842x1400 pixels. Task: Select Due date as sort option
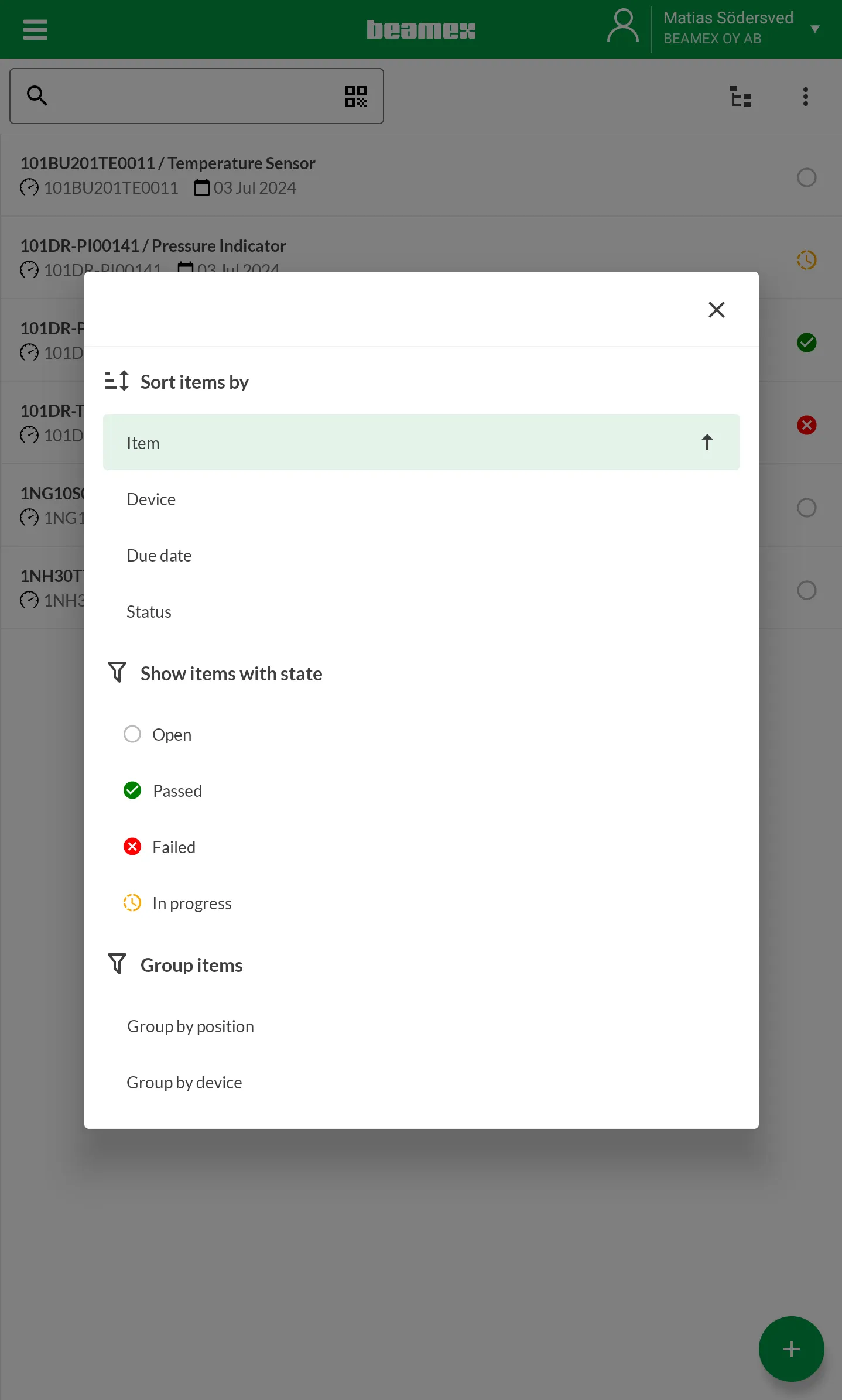click(x=159, y=555)
